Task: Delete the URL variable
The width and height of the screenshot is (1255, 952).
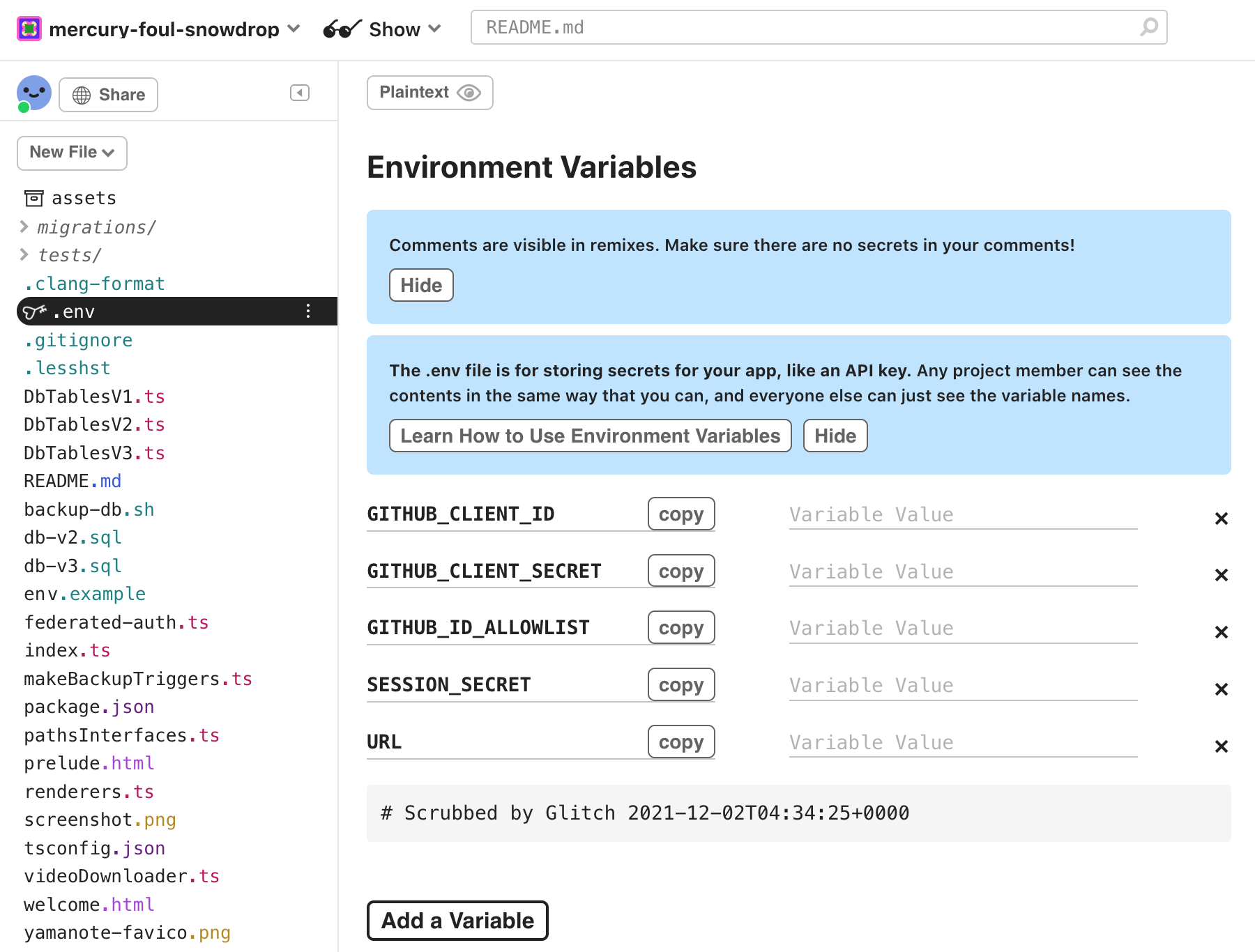Action: click(x=1221, y=746)
